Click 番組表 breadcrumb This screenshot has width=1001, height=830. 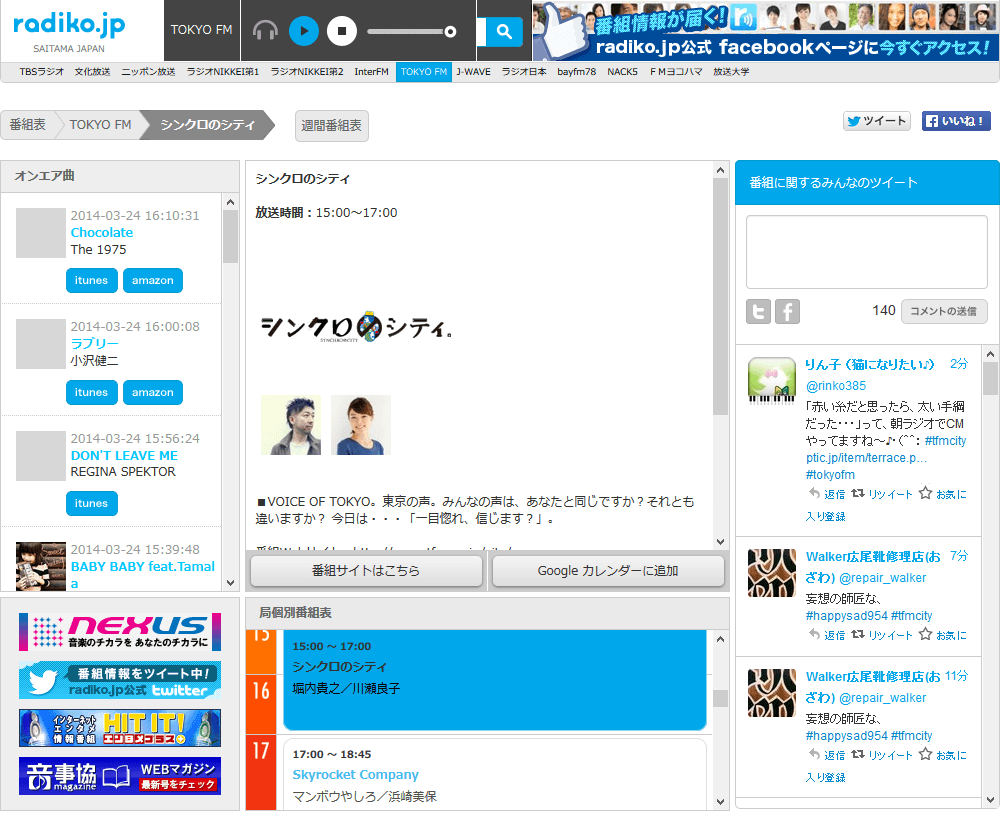[27, 124]
